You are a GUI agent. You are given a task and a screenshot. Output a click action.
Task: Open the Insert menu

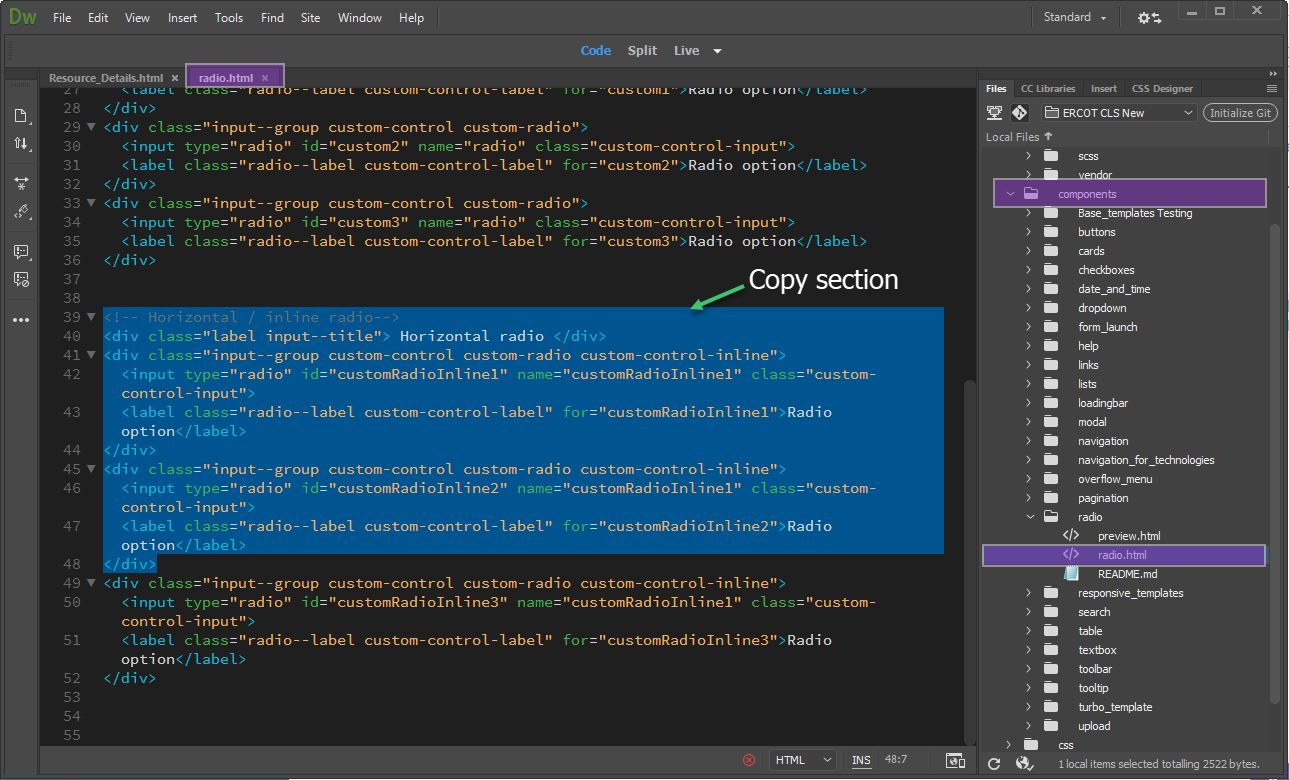click(182, 18)
